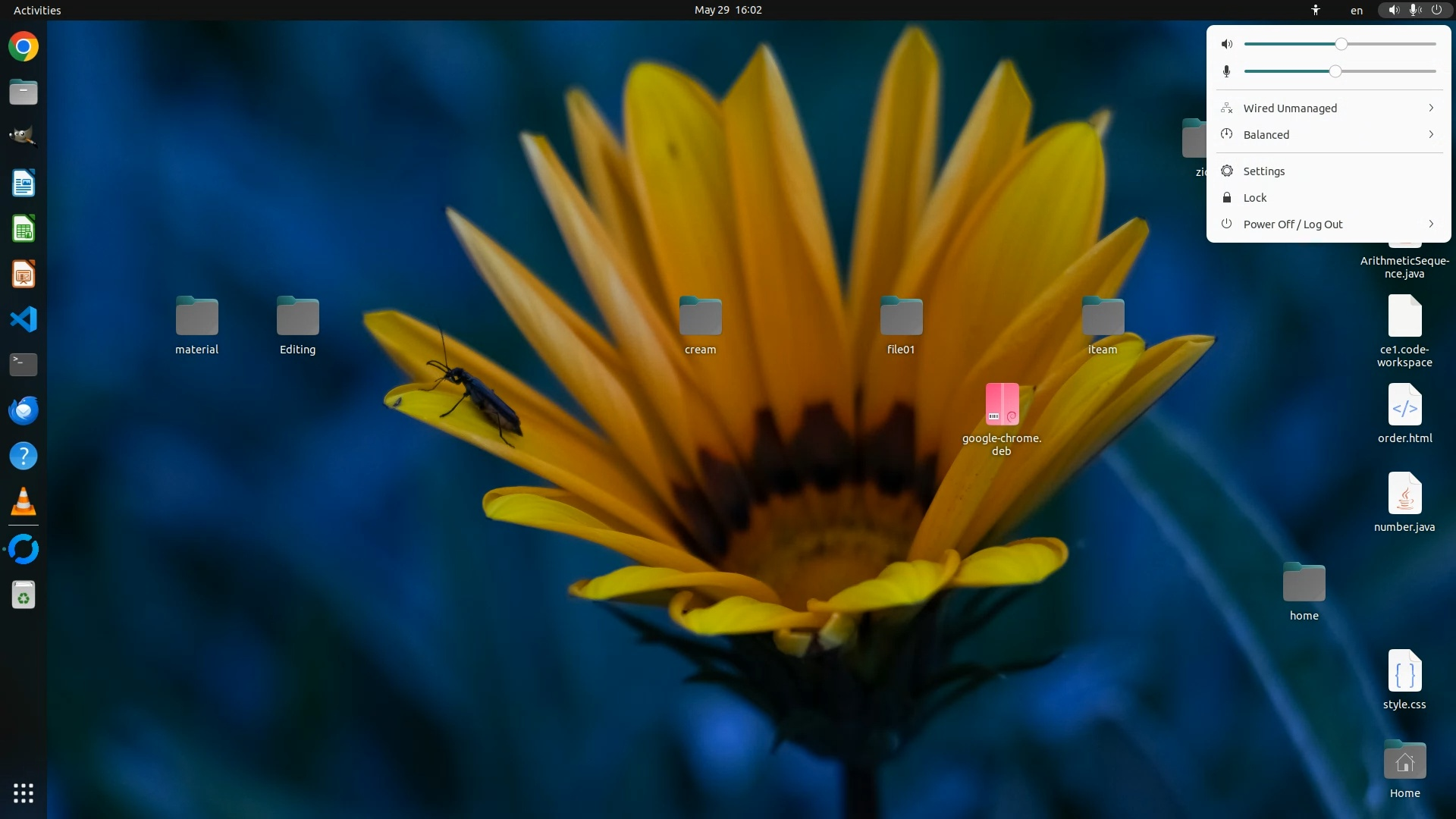Mute the microphone icon in menu

point(1227,71)
